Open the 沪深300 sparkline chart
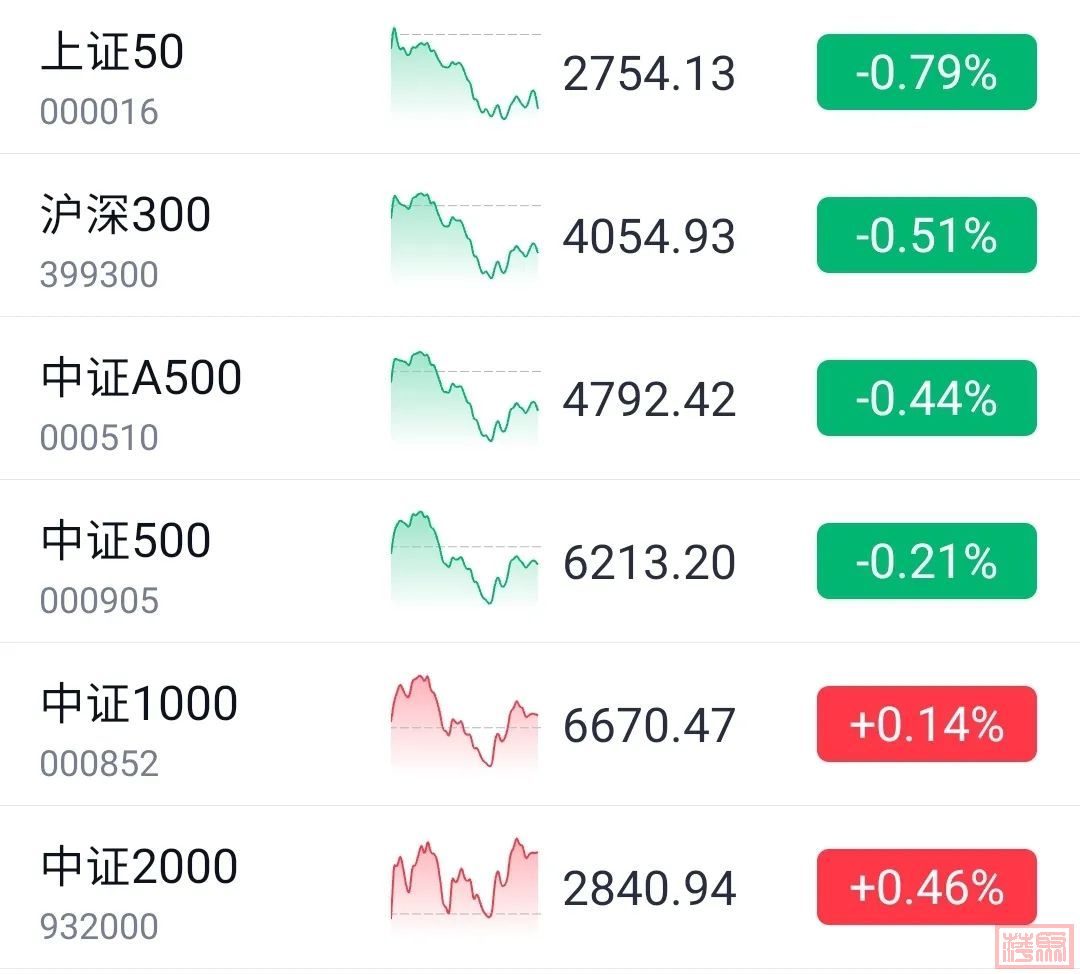 point(465,236)
